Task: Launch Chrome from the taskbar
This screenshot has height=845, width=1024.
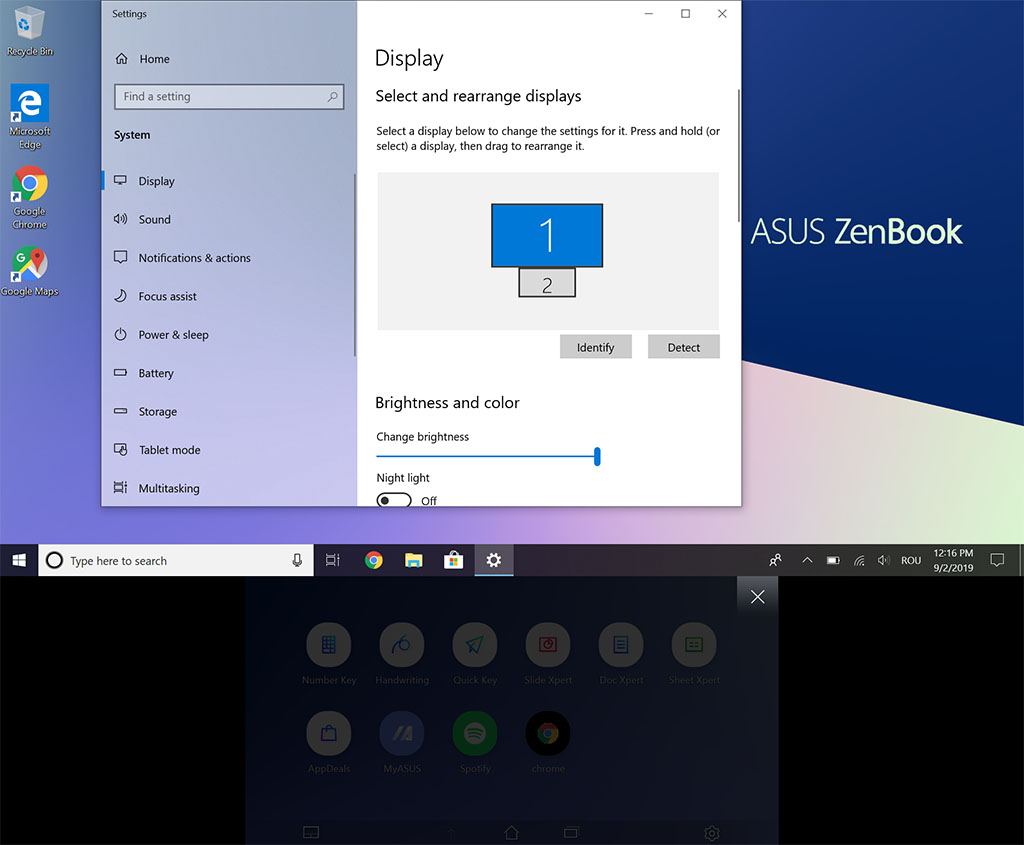Action: point(374,560)
